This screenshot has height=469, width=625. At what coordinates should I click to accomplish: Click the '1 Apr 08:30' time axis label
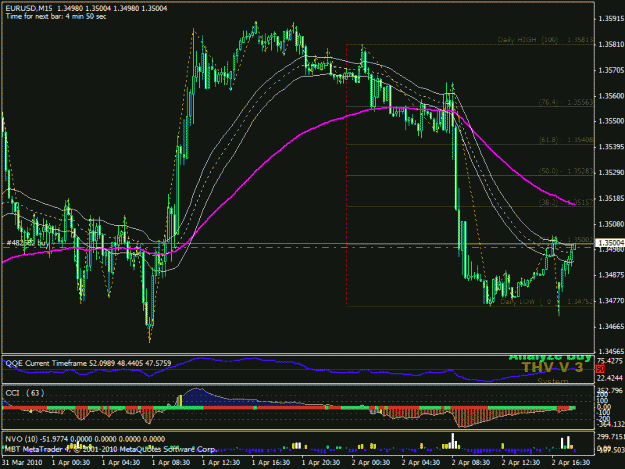[x=171, y=463]
